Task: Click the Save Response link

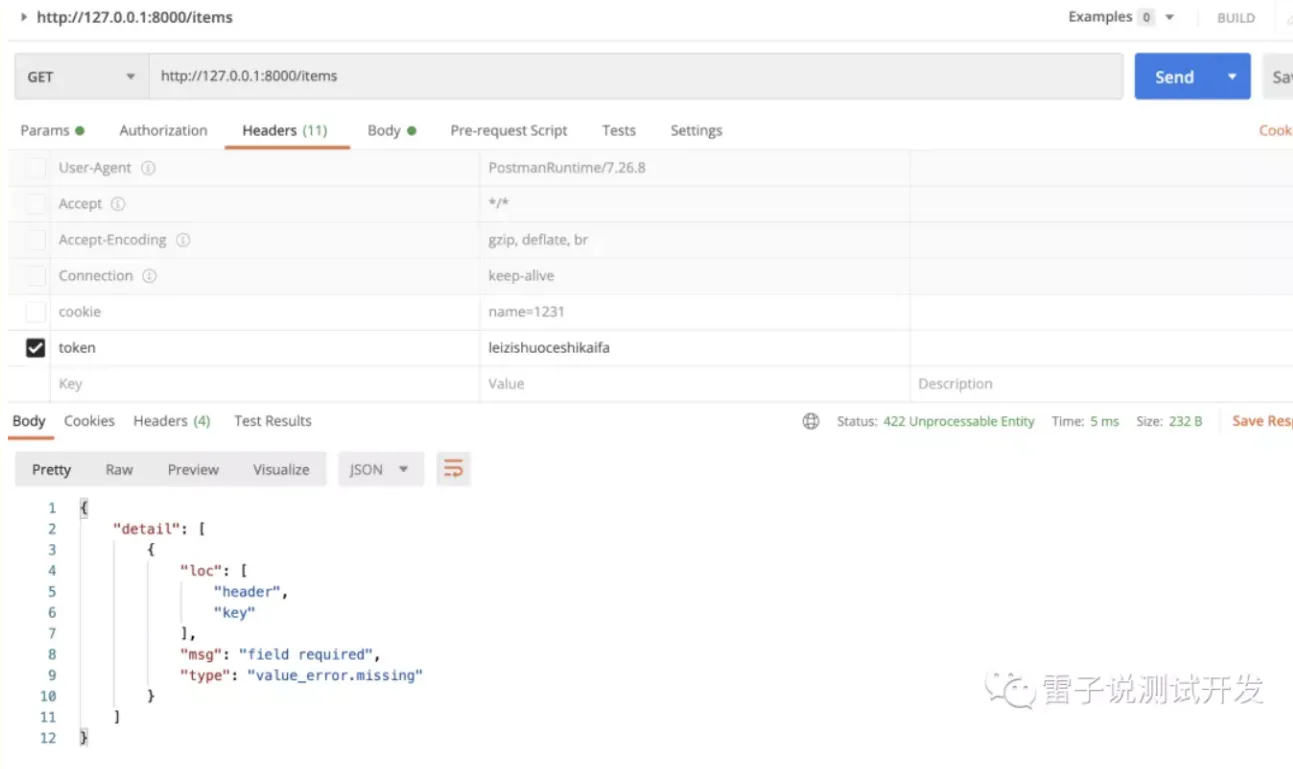Action: (x=1262, y=421)
